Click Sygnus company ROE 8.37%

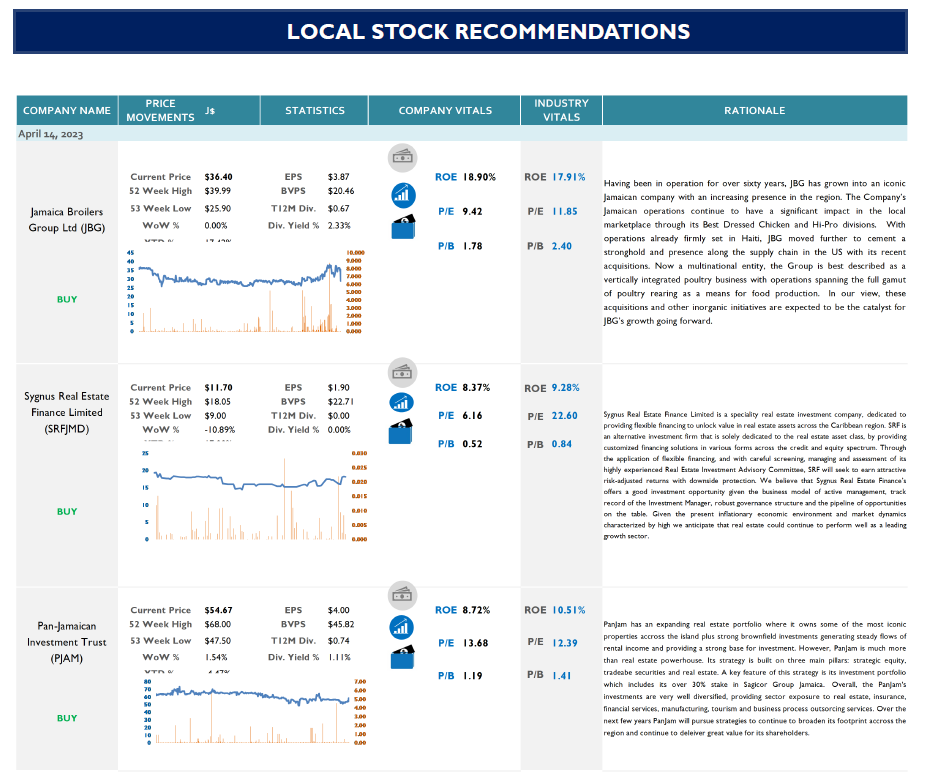(476, 388)
